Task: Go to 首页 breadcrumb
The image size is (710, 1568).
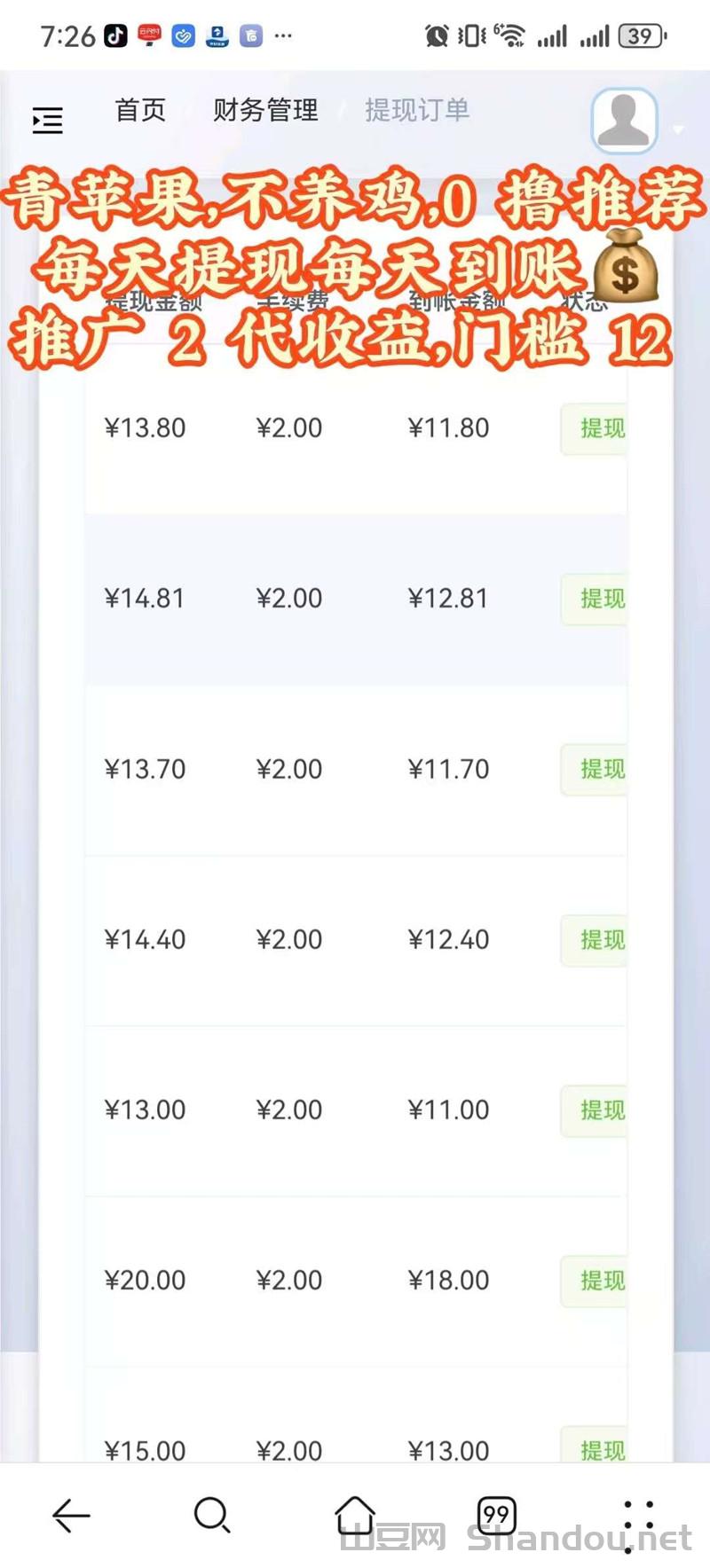Action: [140, 110]
